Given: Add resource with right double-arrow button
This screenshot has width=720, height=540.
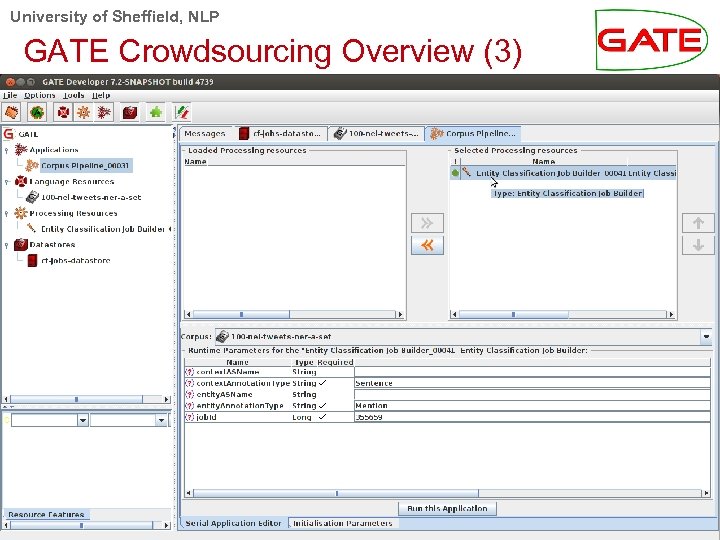Looking at the screenshot, I should (427, 223).
